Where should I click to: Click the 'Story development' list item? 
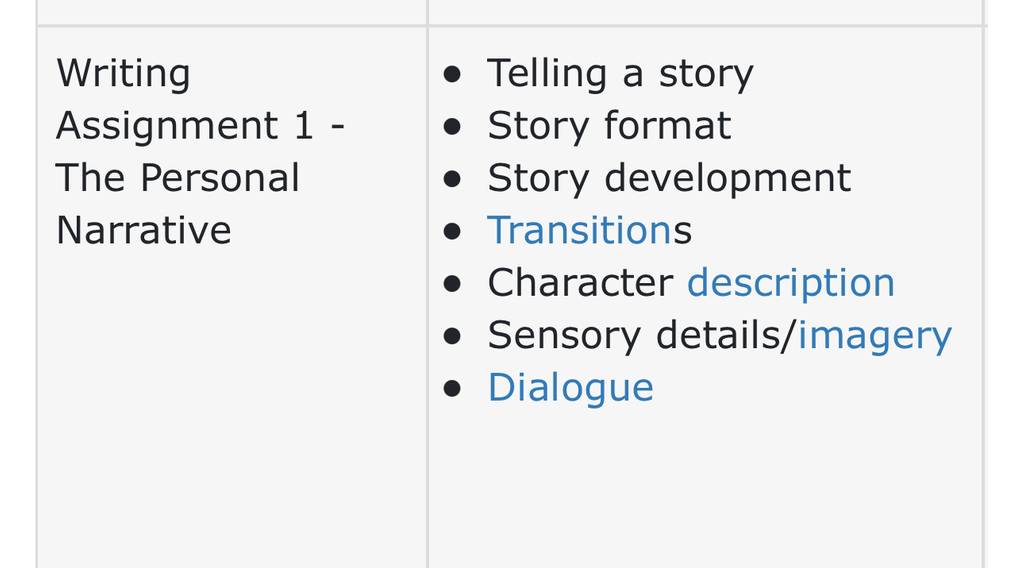669,178
